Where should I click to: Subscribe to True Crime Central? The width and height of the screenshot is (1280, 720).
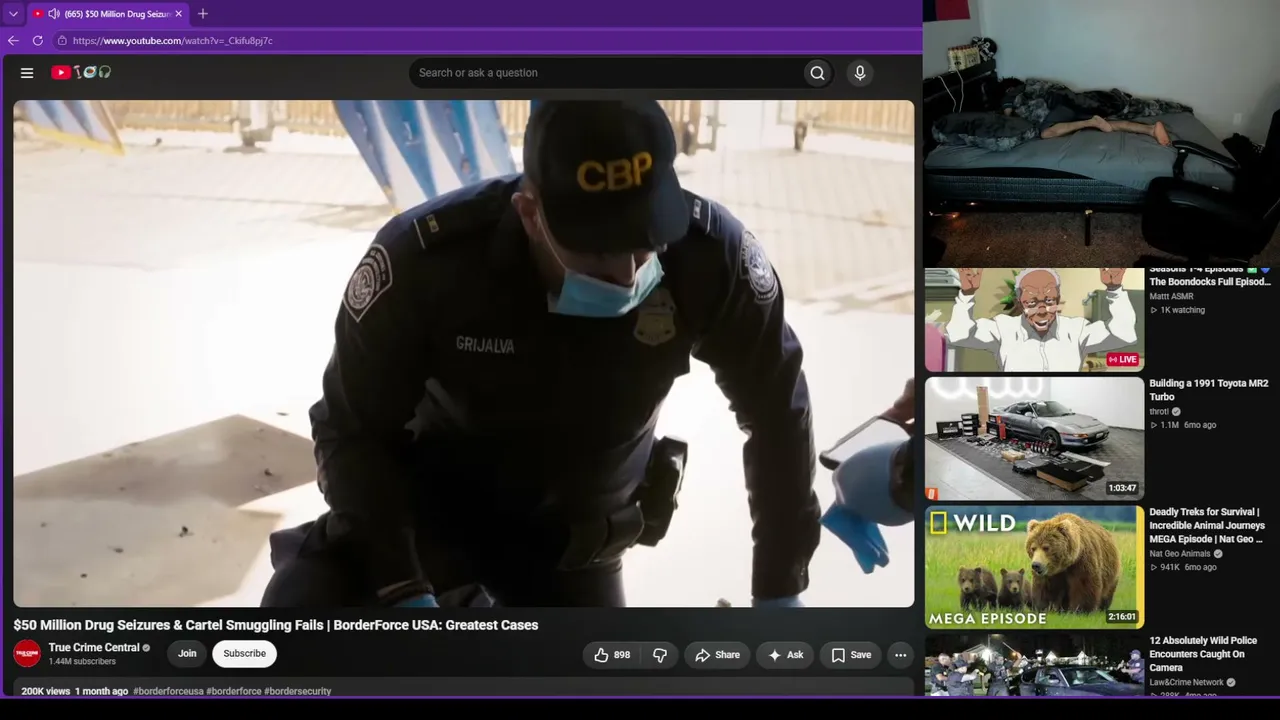click(244, 654)
